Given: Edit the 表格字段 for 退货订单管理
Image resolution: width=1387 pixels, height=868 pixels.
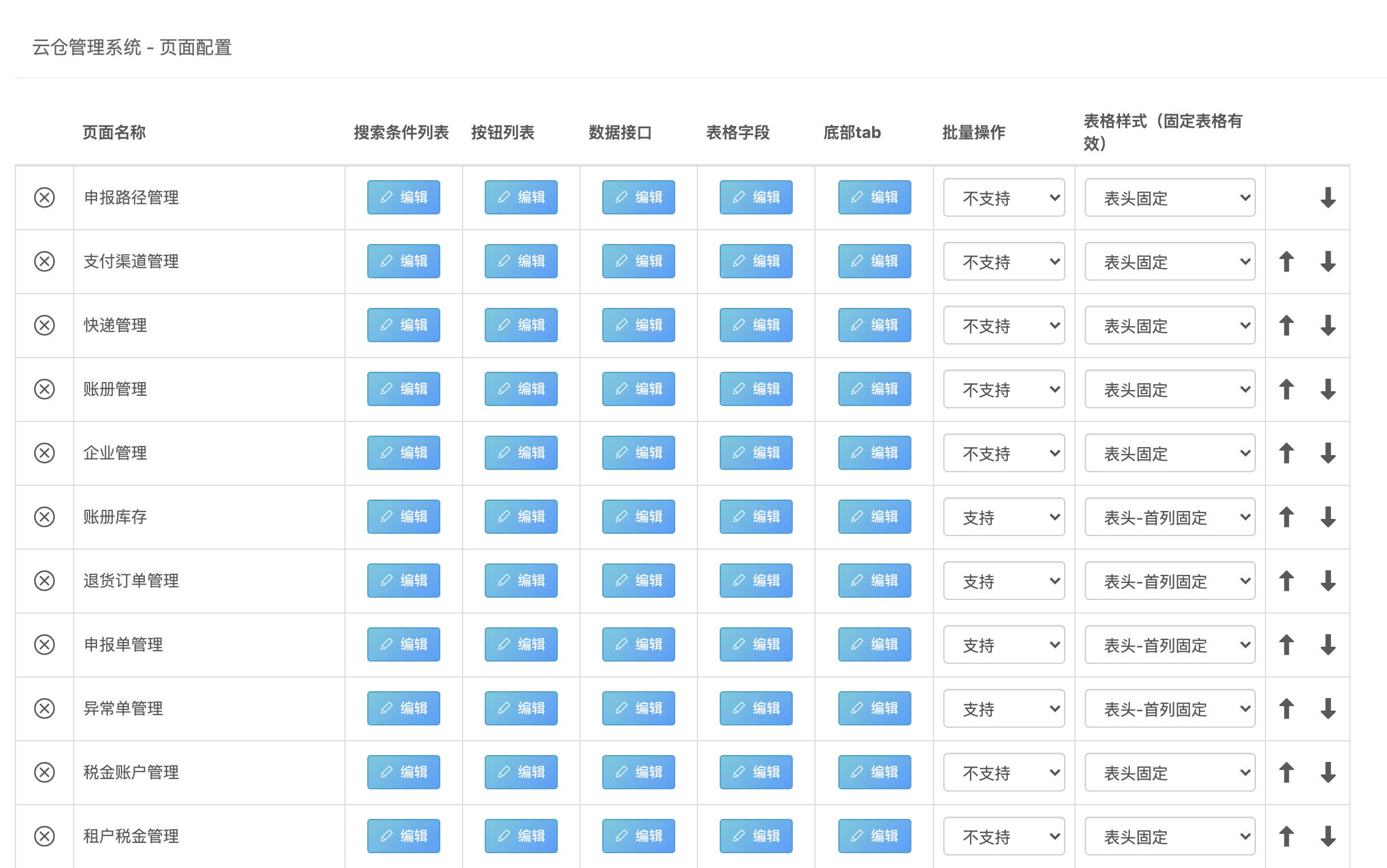Looking at the screenshot, I should [x=756, y=581].
